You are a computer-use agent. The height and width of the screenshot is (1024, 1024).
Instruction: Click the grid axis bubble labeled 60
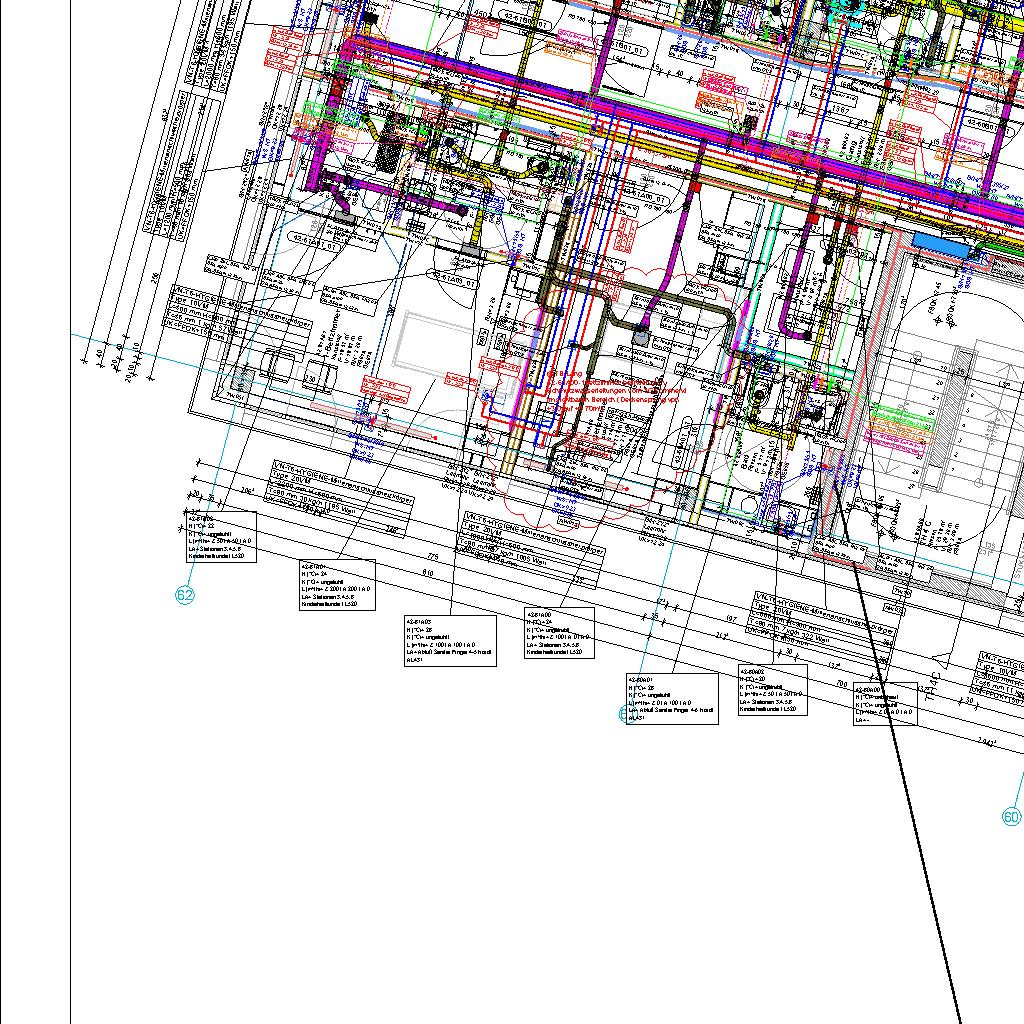click(1011, 817)
